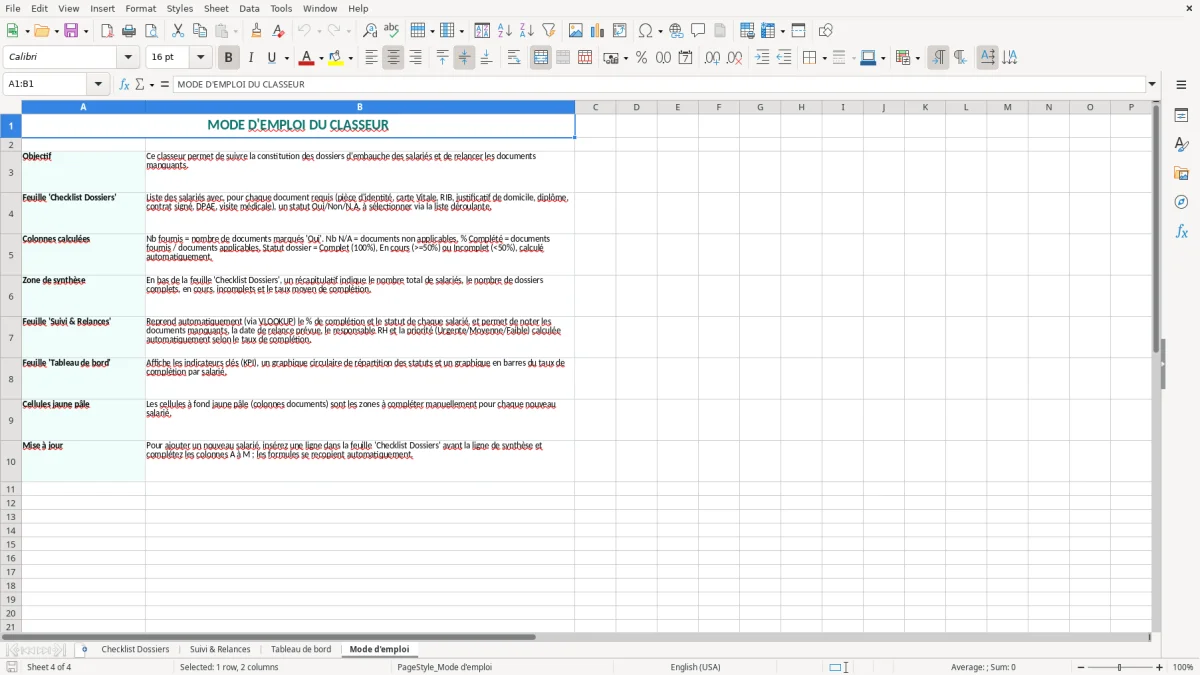Insert a Pivot Table
The image size is (1200, 675).
[620, 31]
